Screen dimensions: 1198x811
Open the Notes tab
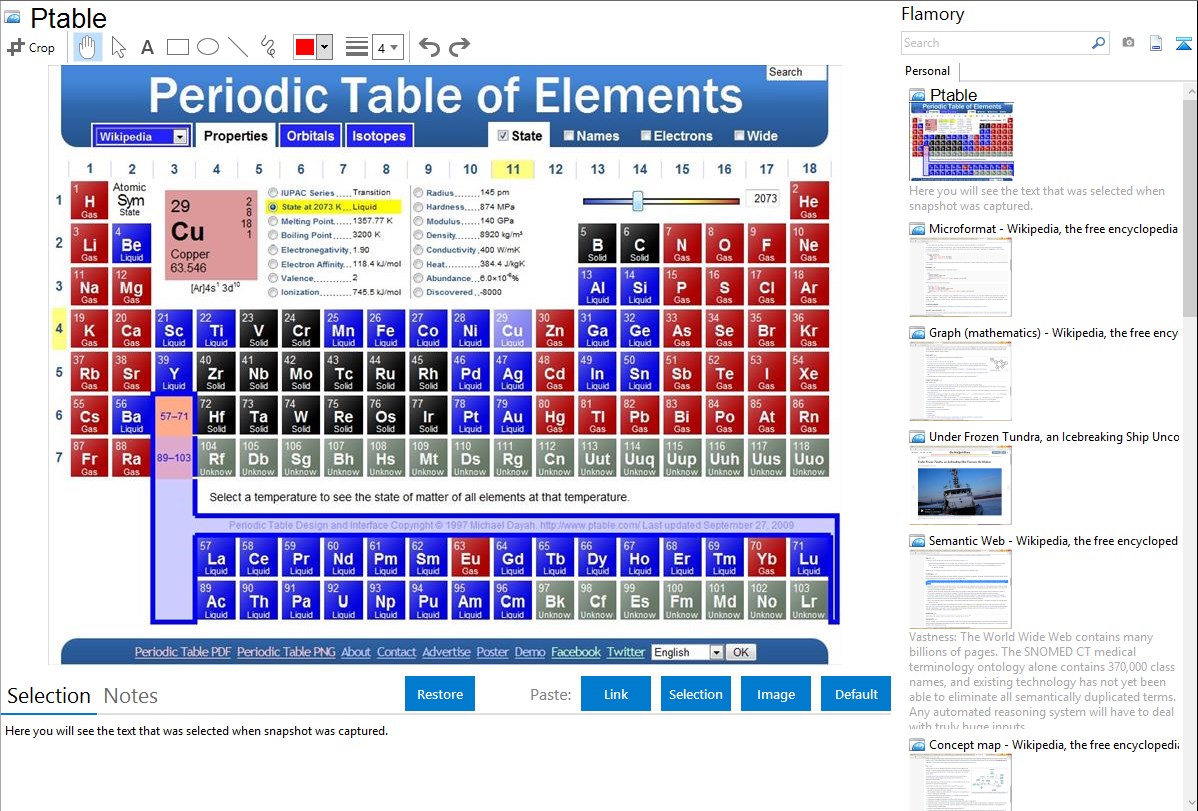tap(131, 696)
